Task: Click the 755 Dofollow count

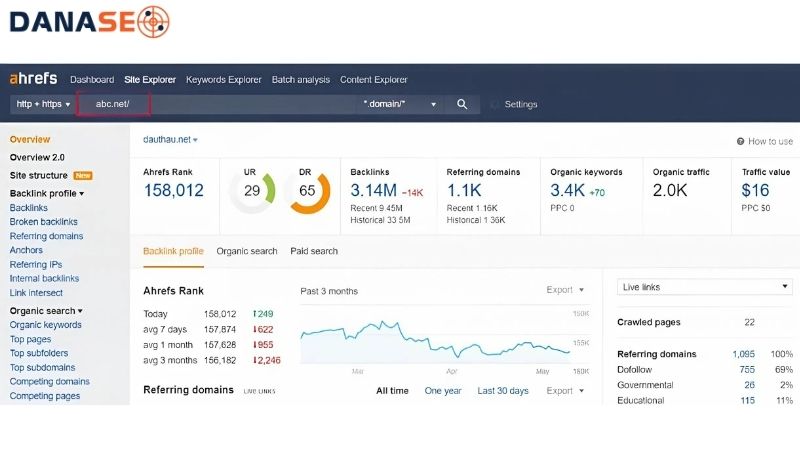Action: click(747, 369)
